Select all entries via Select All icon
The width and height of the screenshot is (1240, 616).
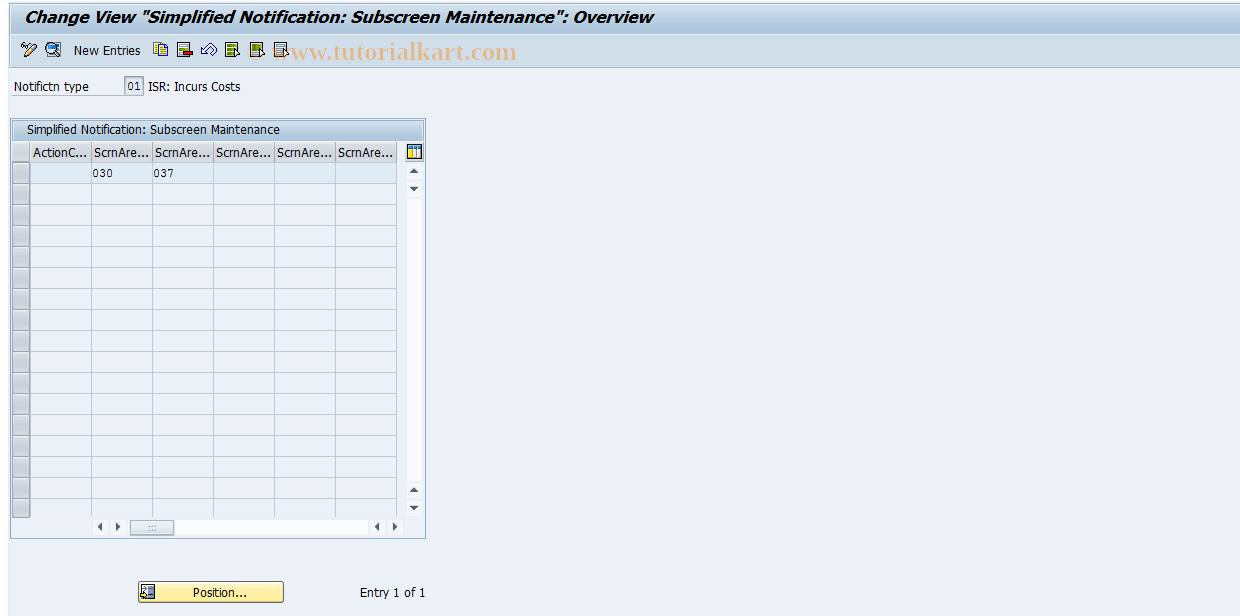[x=231, y=50]
